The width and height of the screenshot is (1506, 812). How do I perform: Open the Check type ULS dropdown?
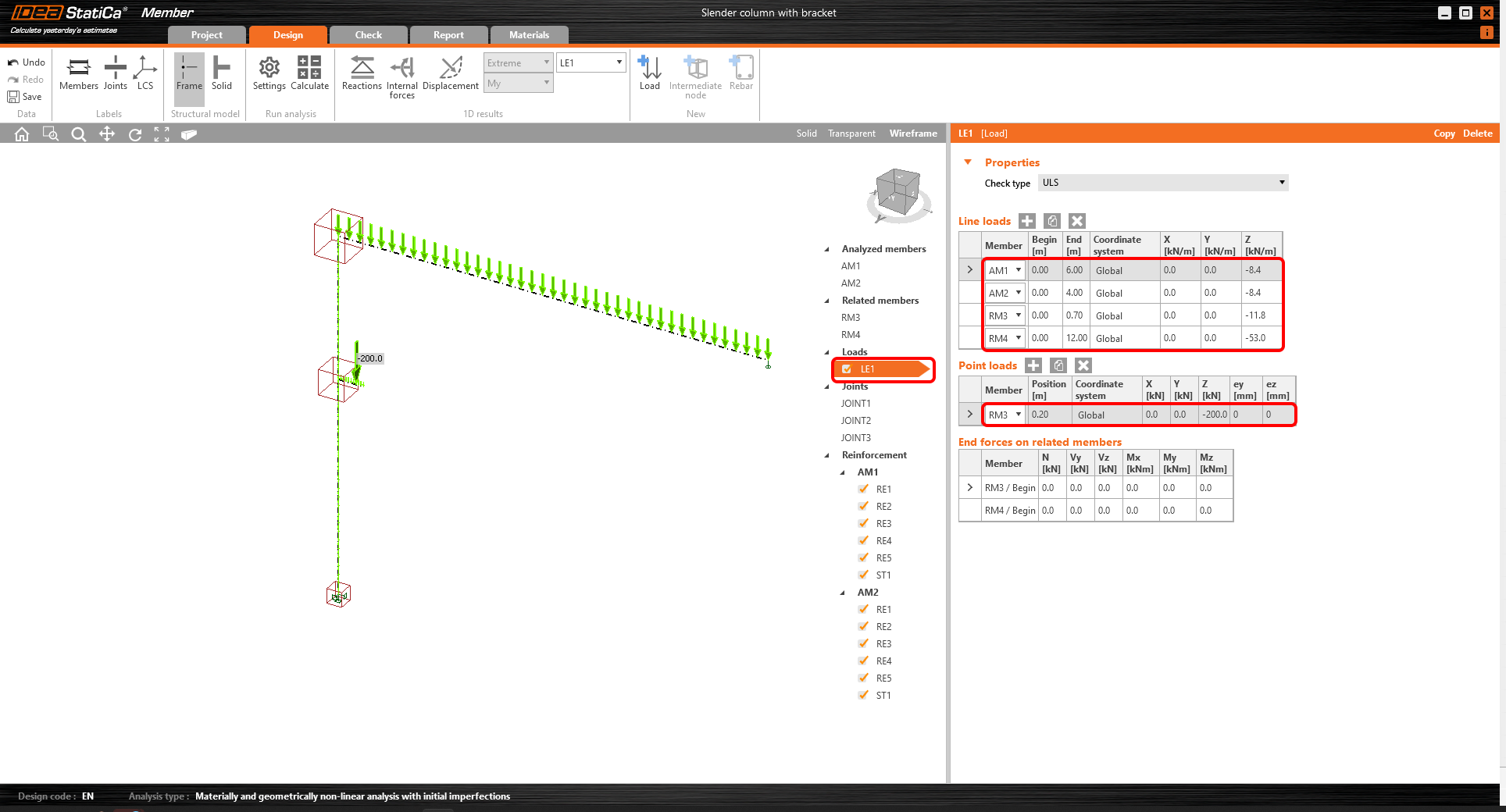pyautogui.click(x=1162, y=183)
